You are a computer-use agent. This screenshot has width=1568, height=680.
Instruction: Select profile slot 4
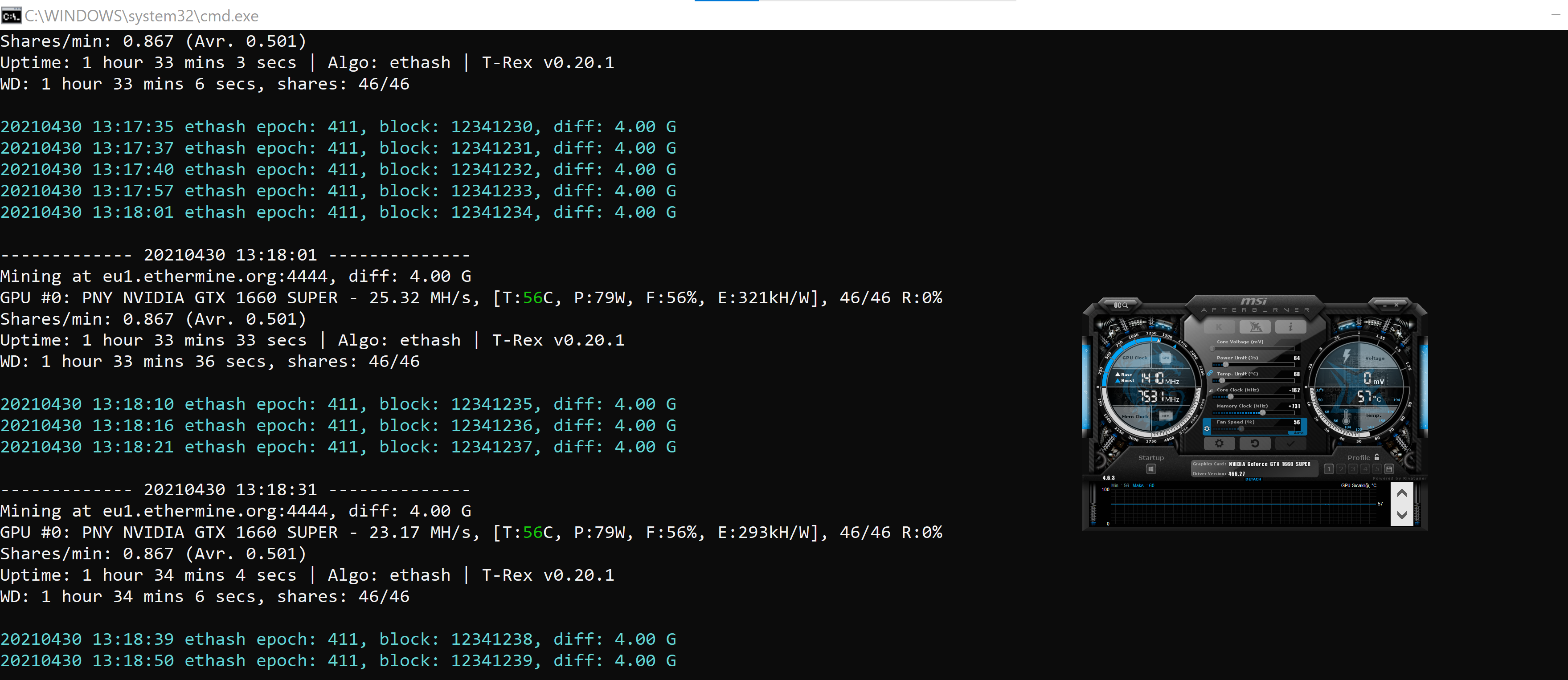pyautogui.click(x=1365, y=469)
